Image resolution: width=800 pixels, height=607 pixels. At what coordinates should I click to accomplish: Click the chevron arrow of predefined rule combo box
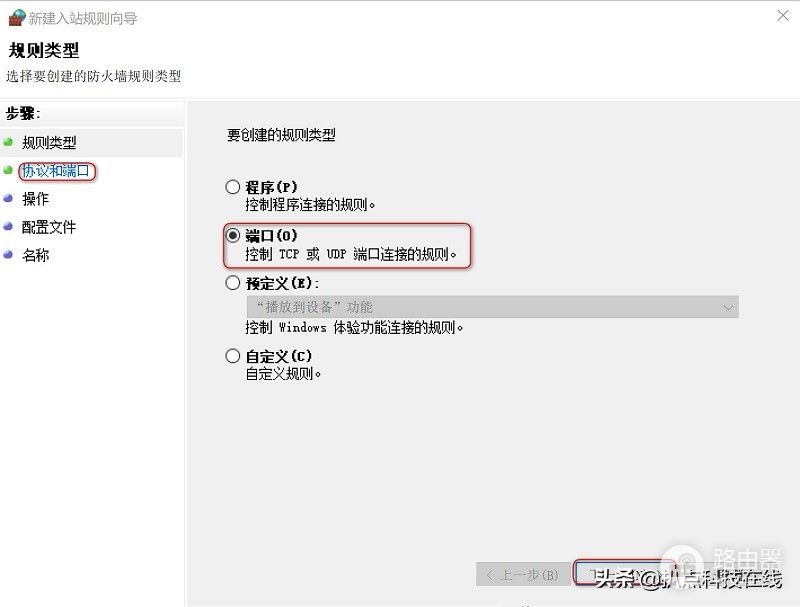pyautogui.click(x=728, y=308)
